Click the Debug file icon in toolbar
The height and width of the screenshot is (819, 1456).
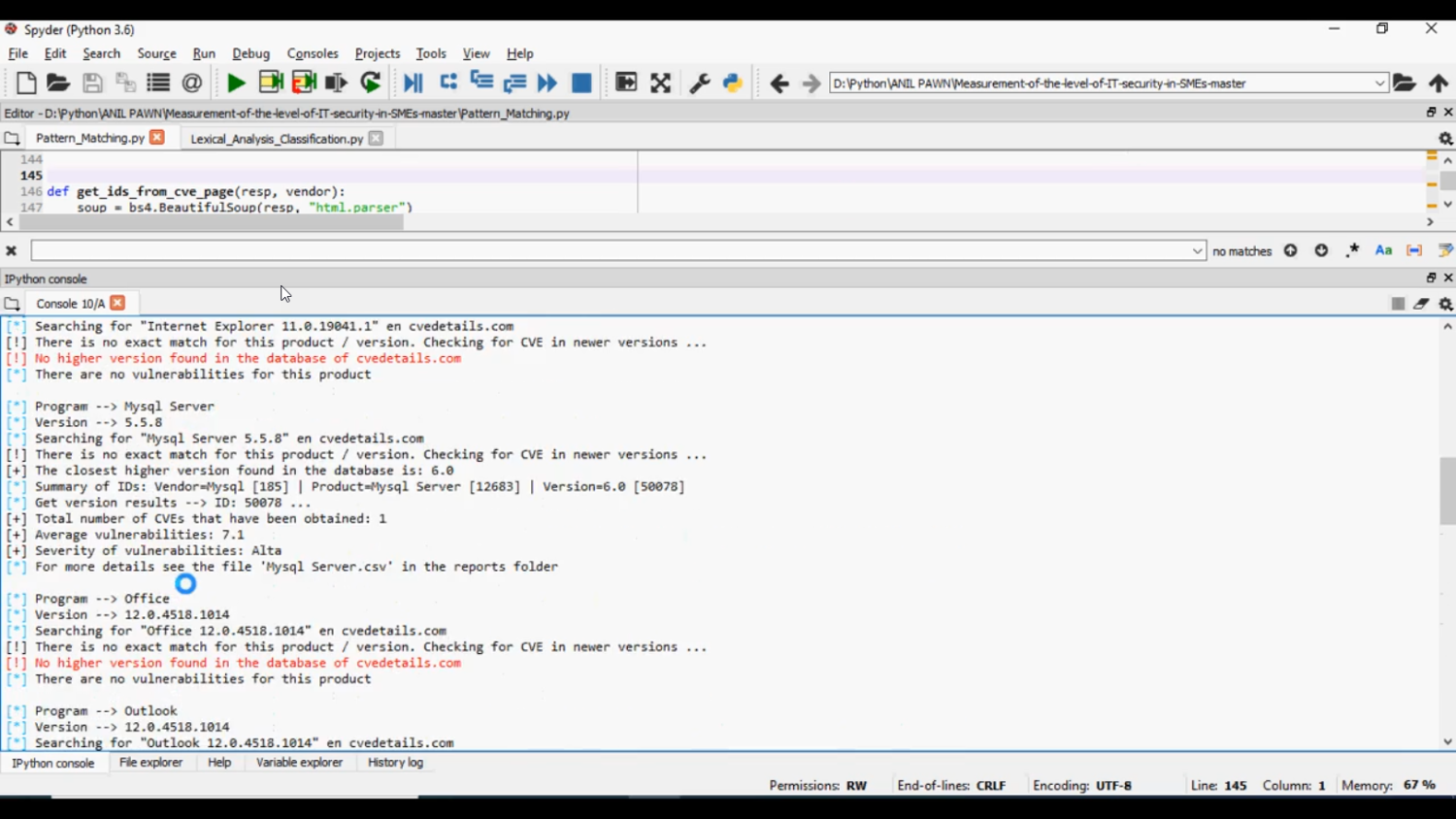click(x=414, y=83)
